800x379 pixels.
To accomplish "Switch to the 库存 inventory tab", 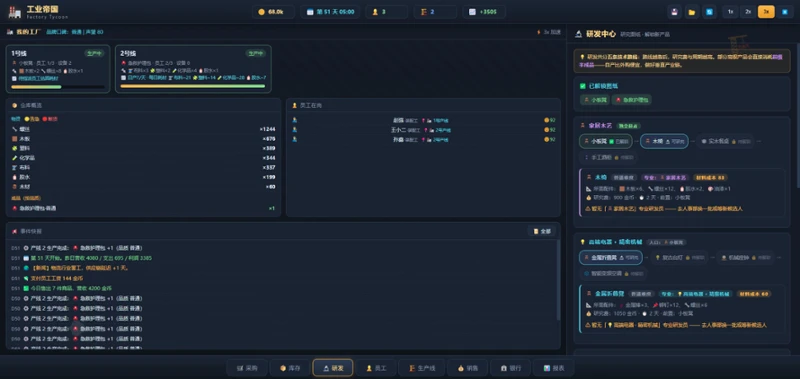I will tap(290, 368).
